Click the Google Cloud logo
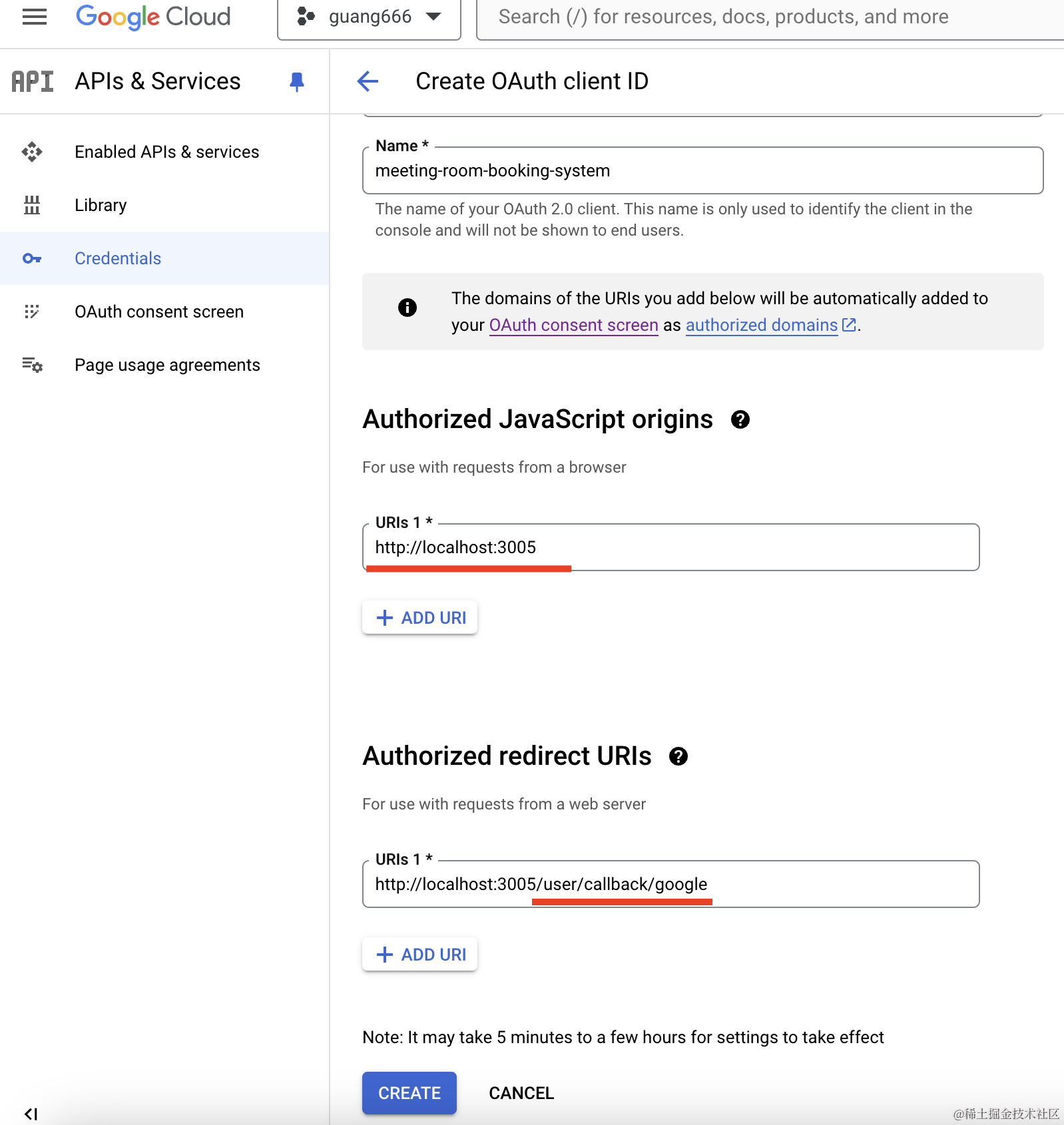The width and height of the screenshot is (1064, 1125). 153,17
